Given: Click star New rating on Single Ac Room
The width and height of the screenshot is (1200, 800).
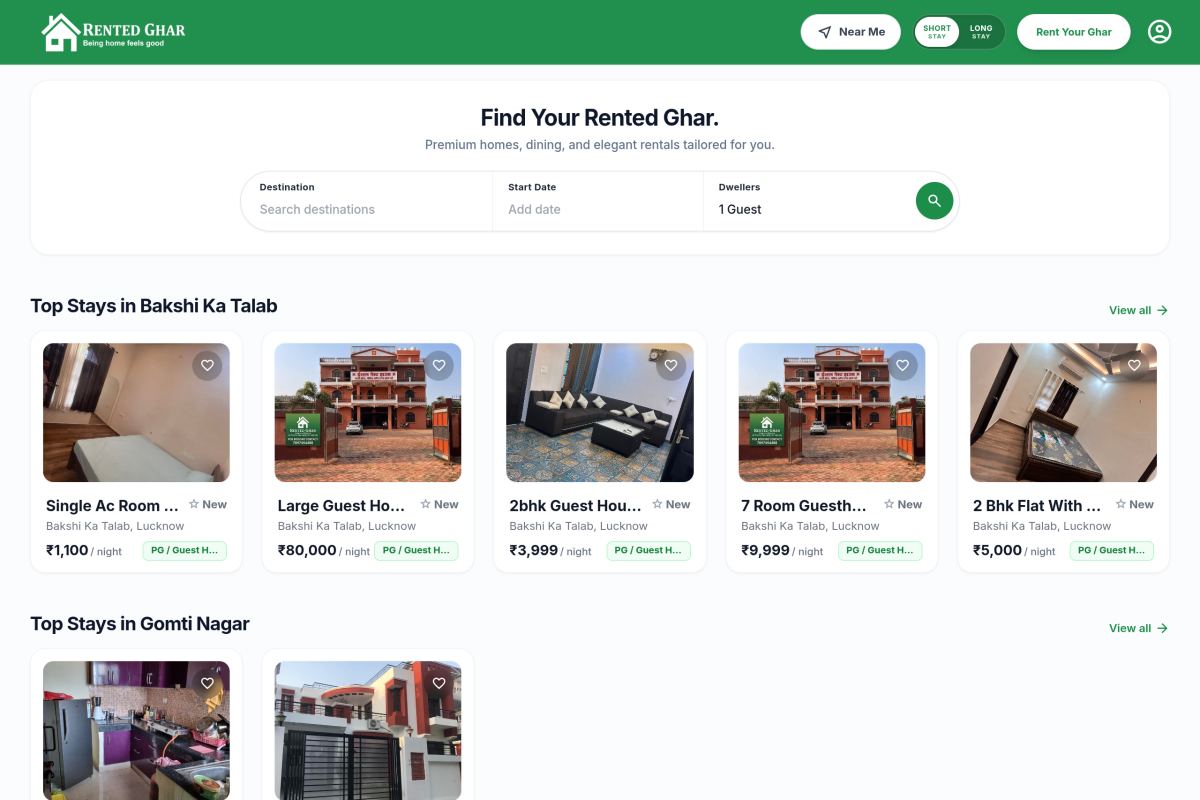Looking at the screenshot, I should pos(208,505).
